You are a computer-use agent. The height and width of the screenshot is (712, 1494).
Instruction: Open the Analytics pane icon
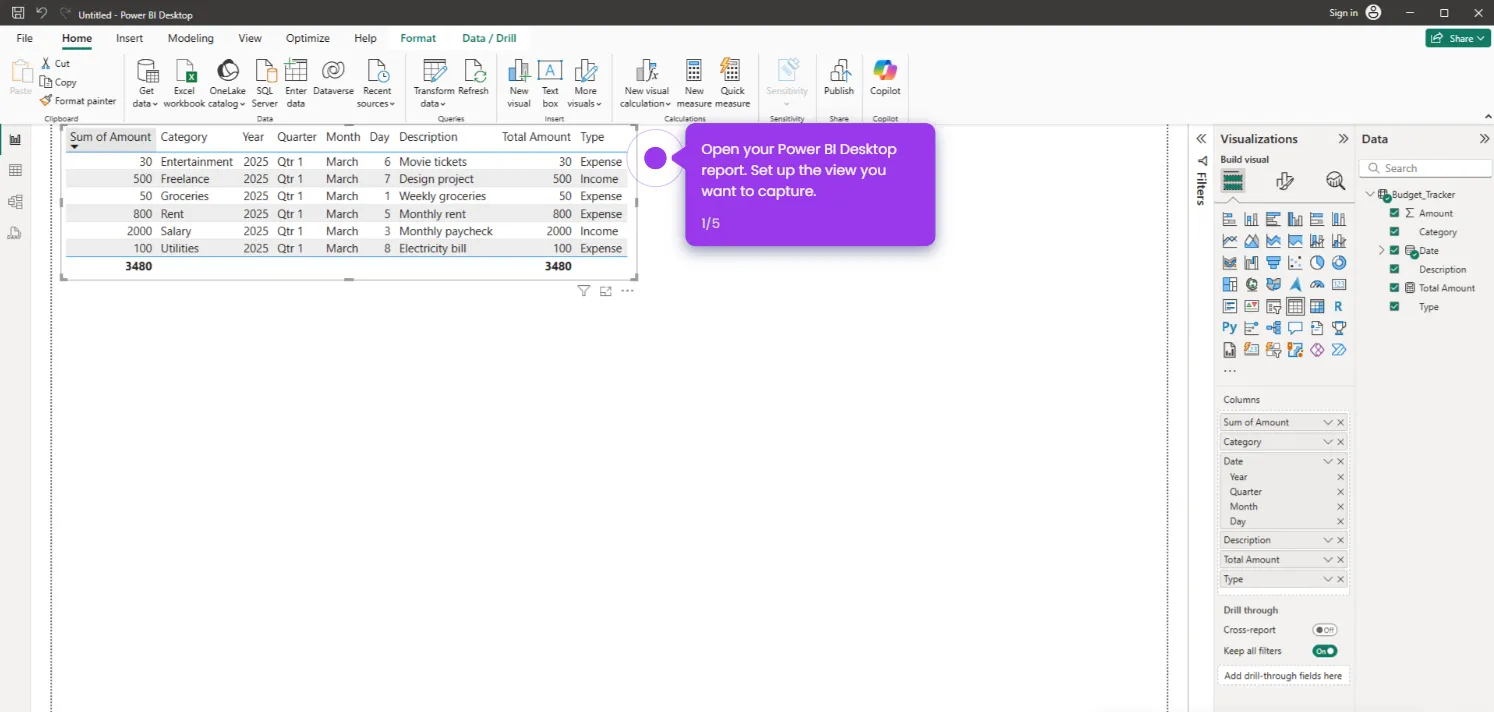click(x=1336, y=181)
